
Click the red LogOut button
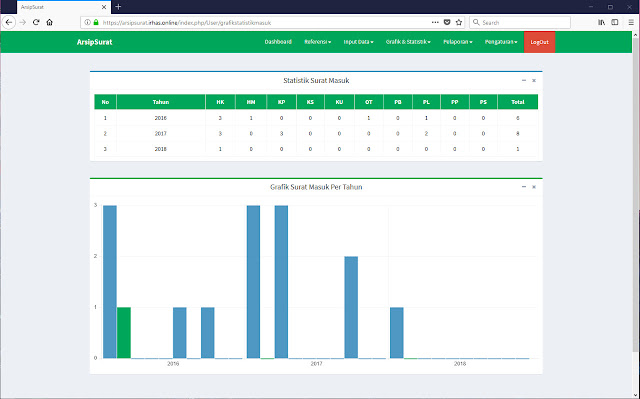pyautogui.click(x=539, y=42)
